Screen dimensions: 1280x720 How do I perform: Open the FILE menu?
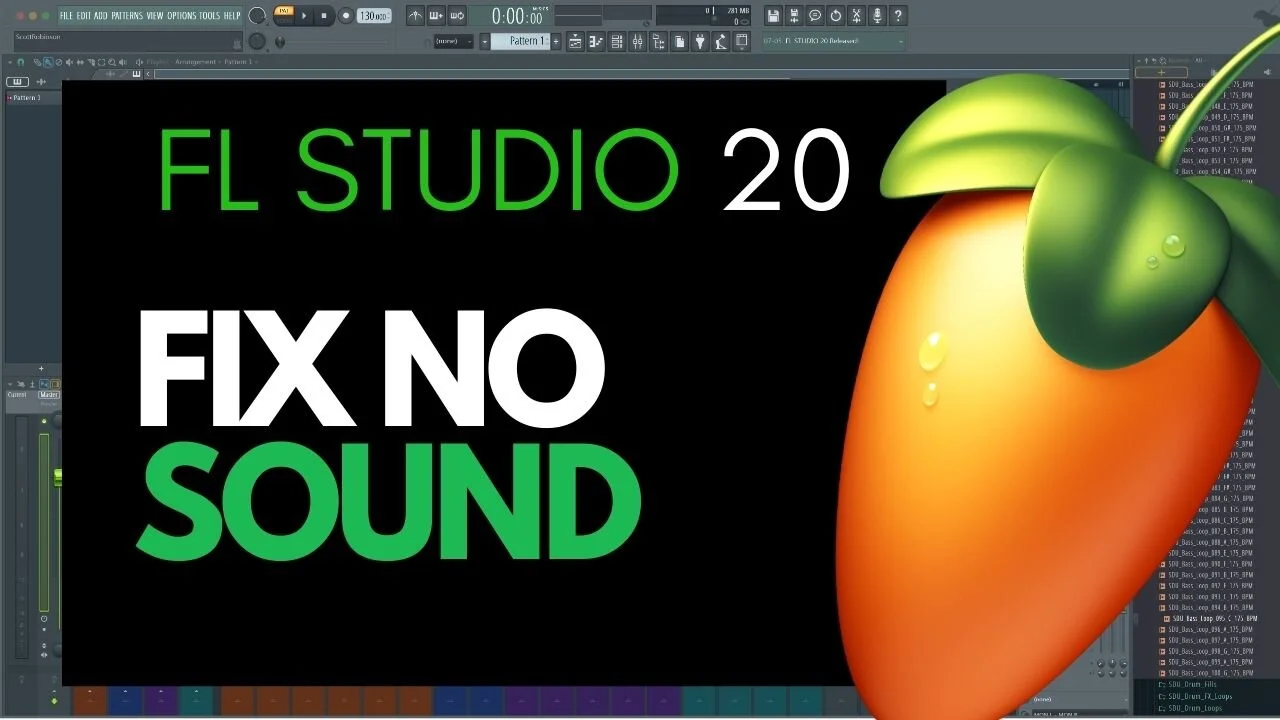(66, 16)
